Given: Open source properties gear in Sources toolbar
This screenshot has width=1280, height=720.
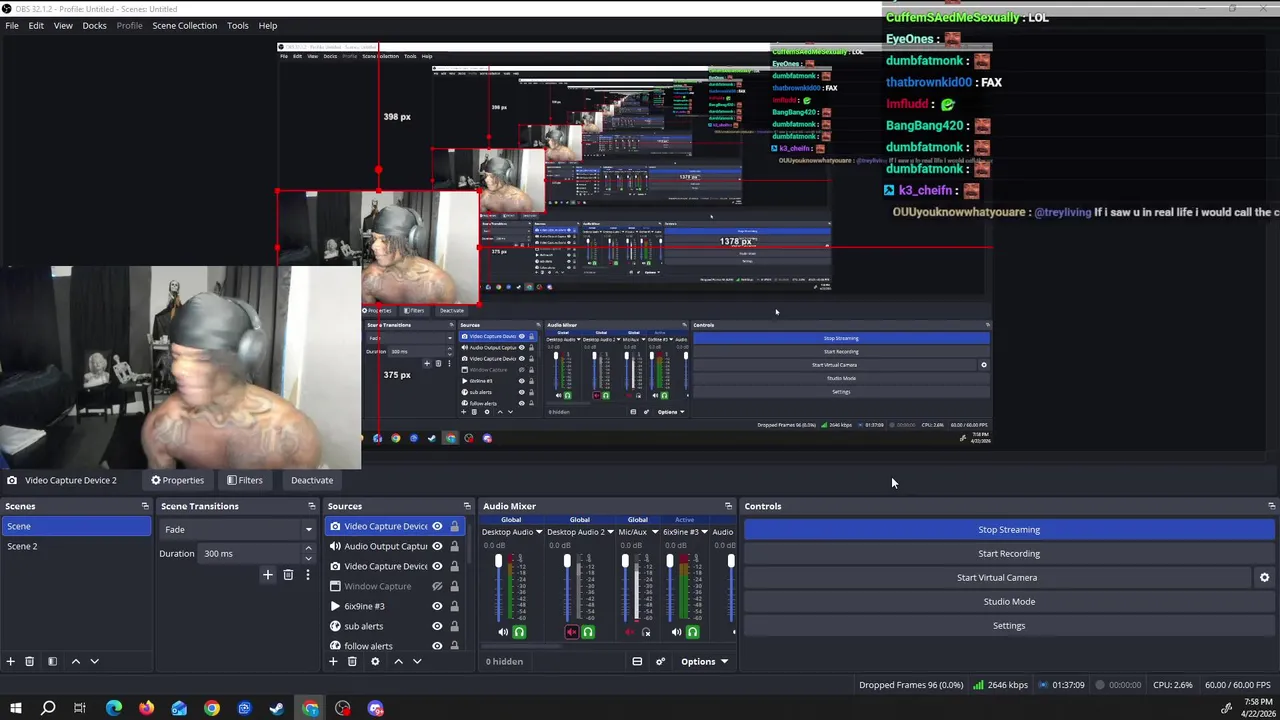Looking at the screenshot, I should tap(375, 661).
